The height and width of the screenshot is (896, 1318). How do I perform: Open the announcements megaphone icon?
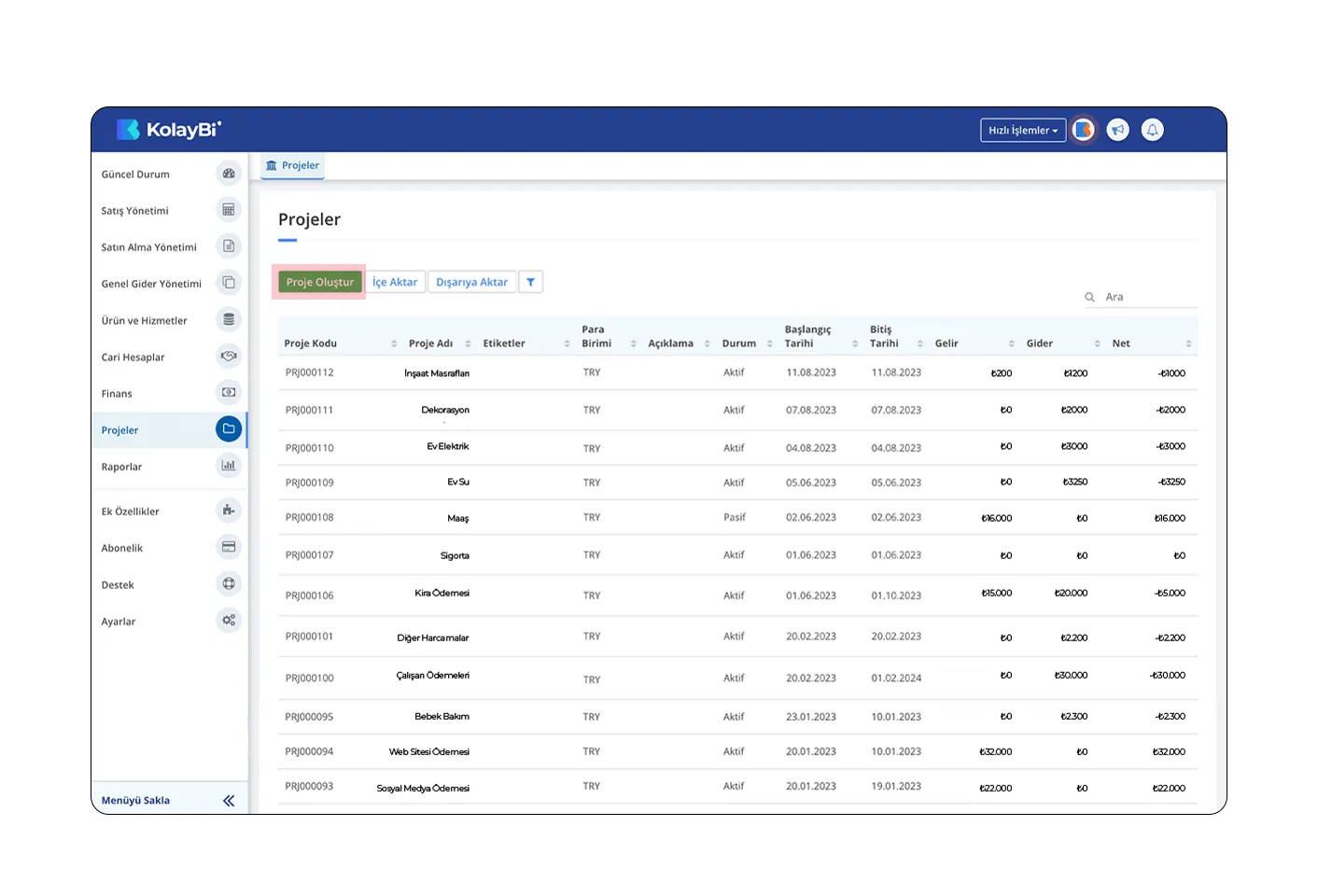pyautogui.click(x=1118, y=131)
